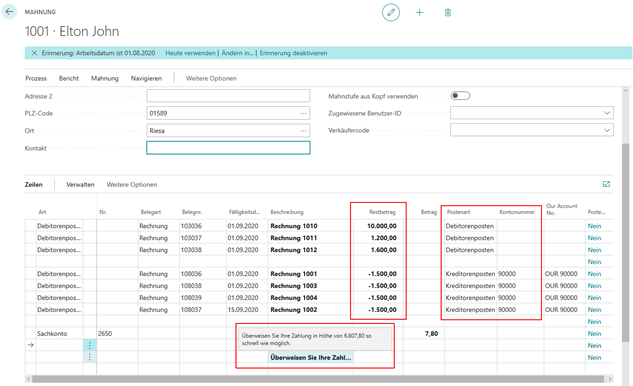The width and height of the screenshot is (633, 386).
Task: Click scroll left arrow of horizontal scrollbar
Action: point(28,379)
